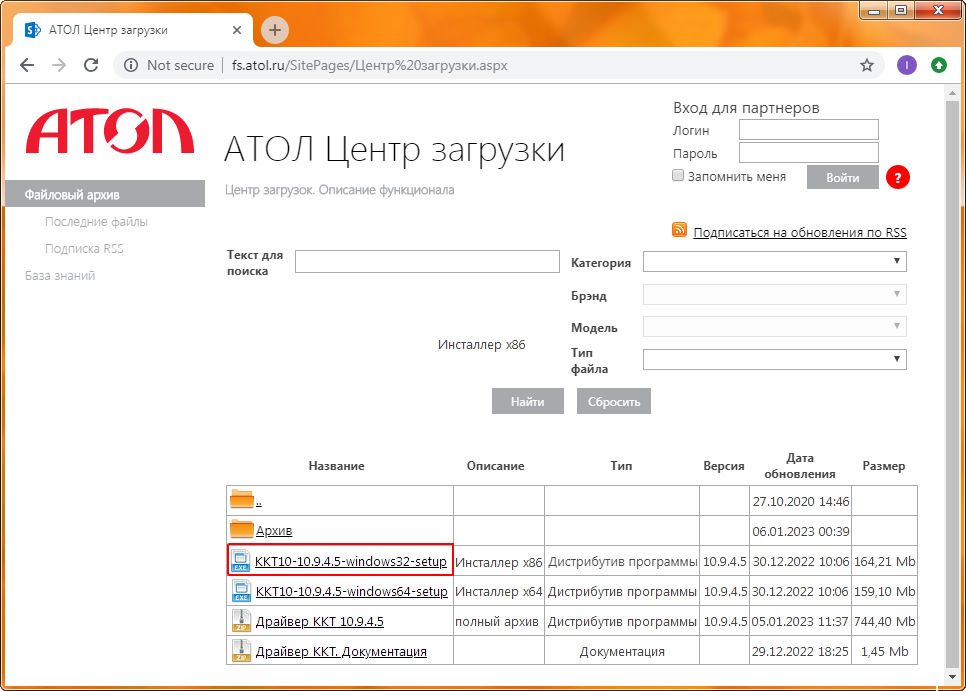The height and width of the screenshot is (691, 966).
Task: Click ZIP icon of Драйвер ККТ. Документация
Action: (x=241, y=650)
